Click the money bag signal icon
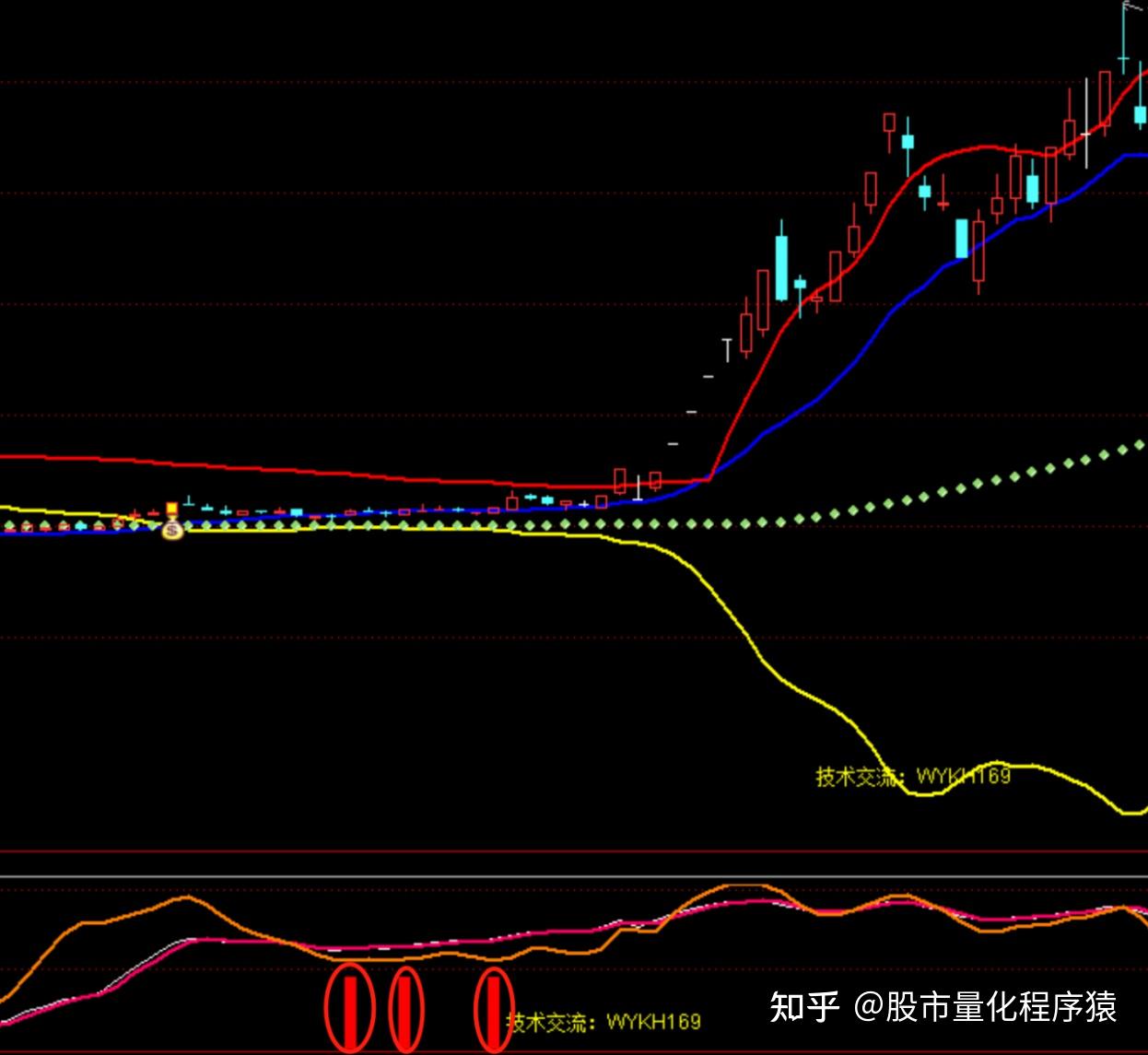Screen dimensions: 1148x1055 (172, 529)
